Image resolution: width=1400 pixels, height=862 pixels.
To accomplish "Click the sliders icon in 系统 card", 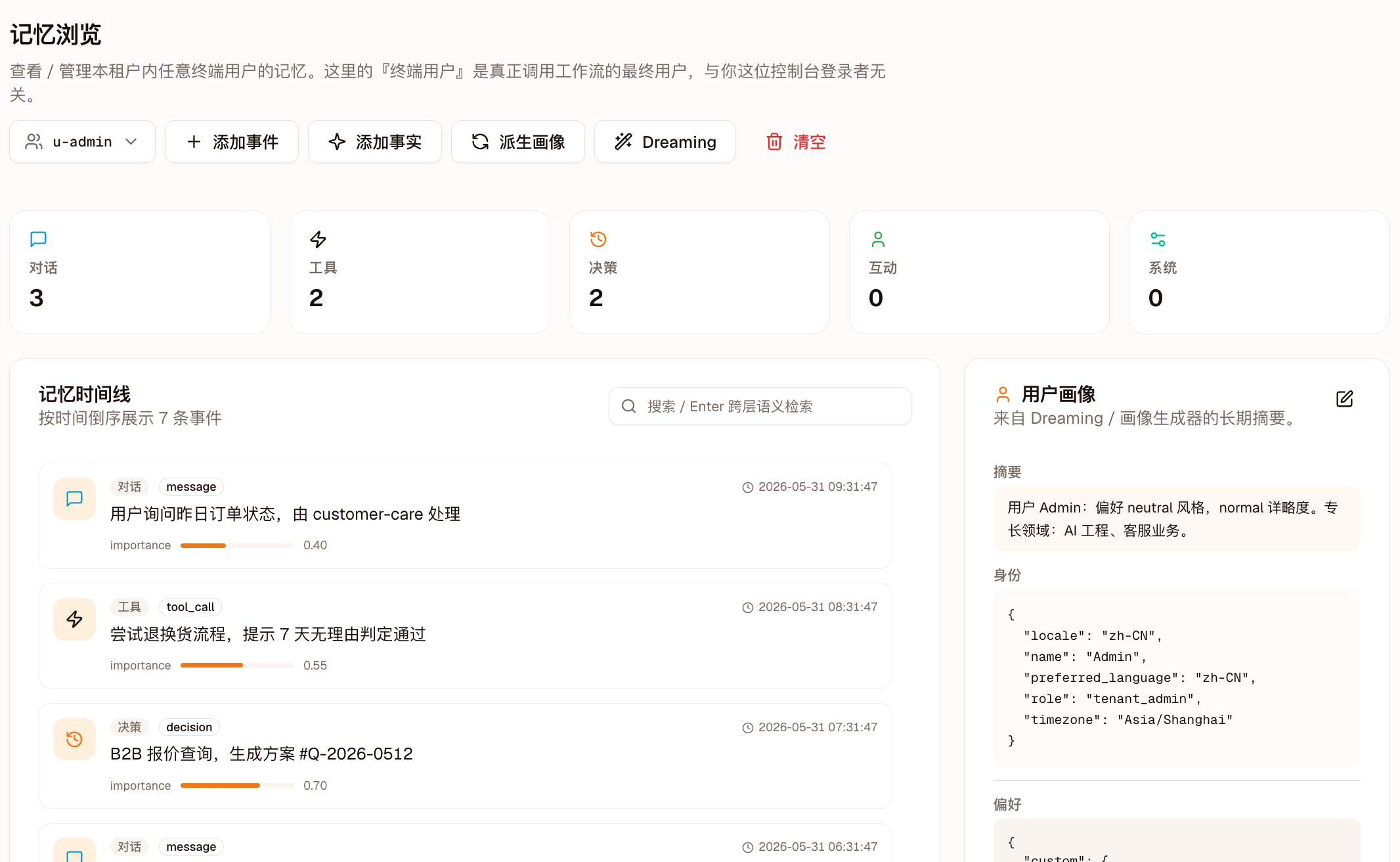I will tap(1158, 239).
